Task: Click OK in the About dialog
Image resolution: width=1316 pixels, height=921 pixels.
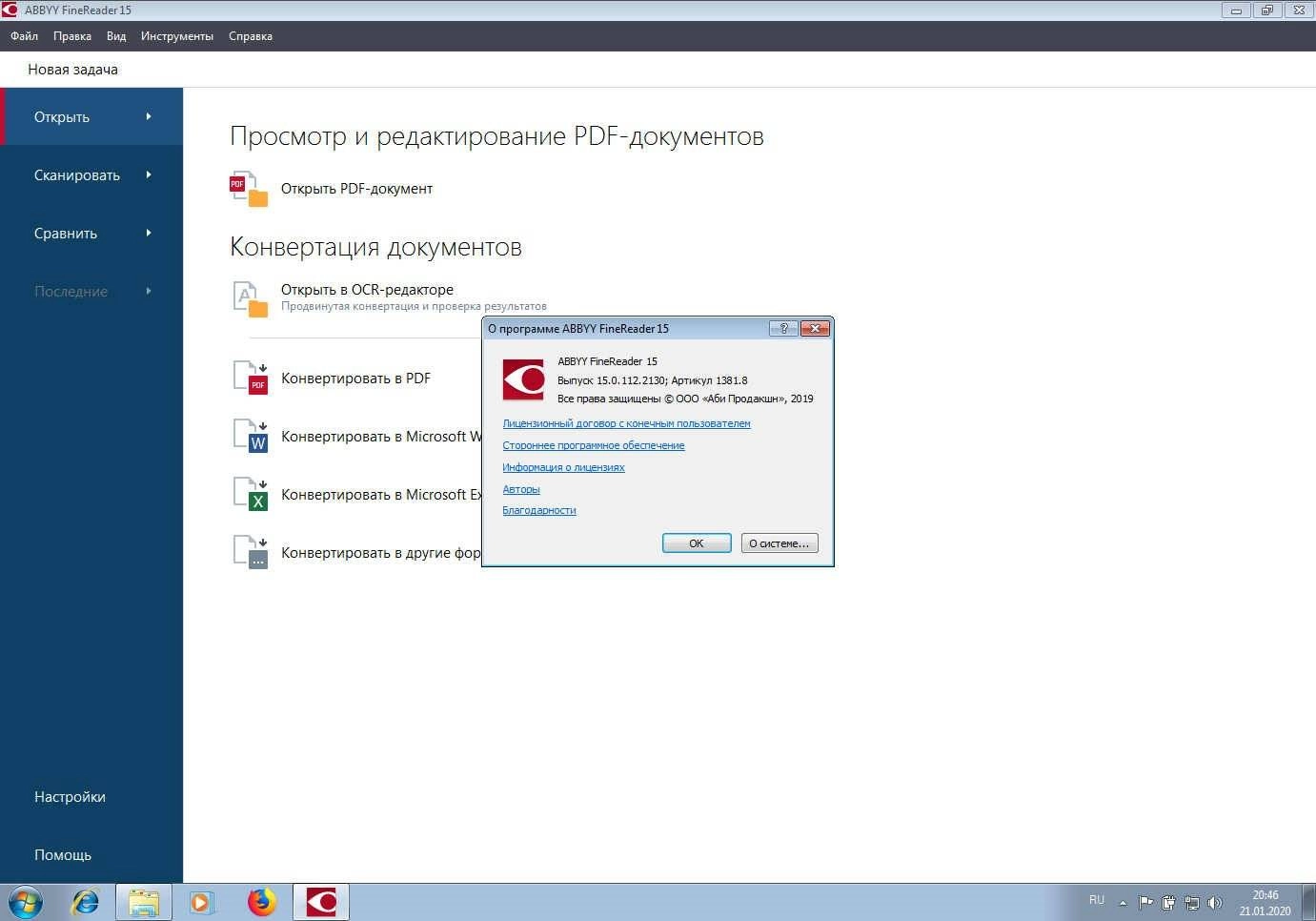Action: point(697,543)
